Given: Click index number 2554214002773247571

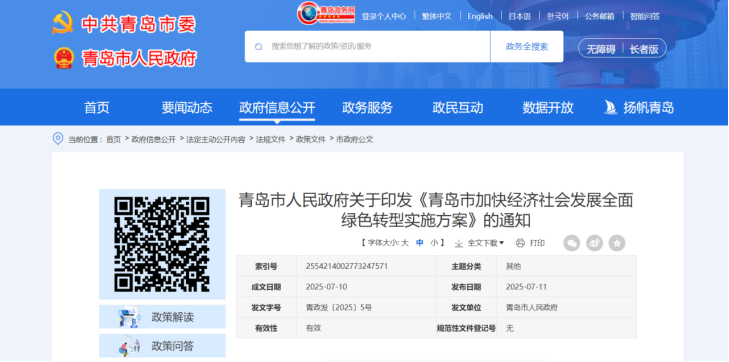Looking at the screenshot, I should point(347,266).
